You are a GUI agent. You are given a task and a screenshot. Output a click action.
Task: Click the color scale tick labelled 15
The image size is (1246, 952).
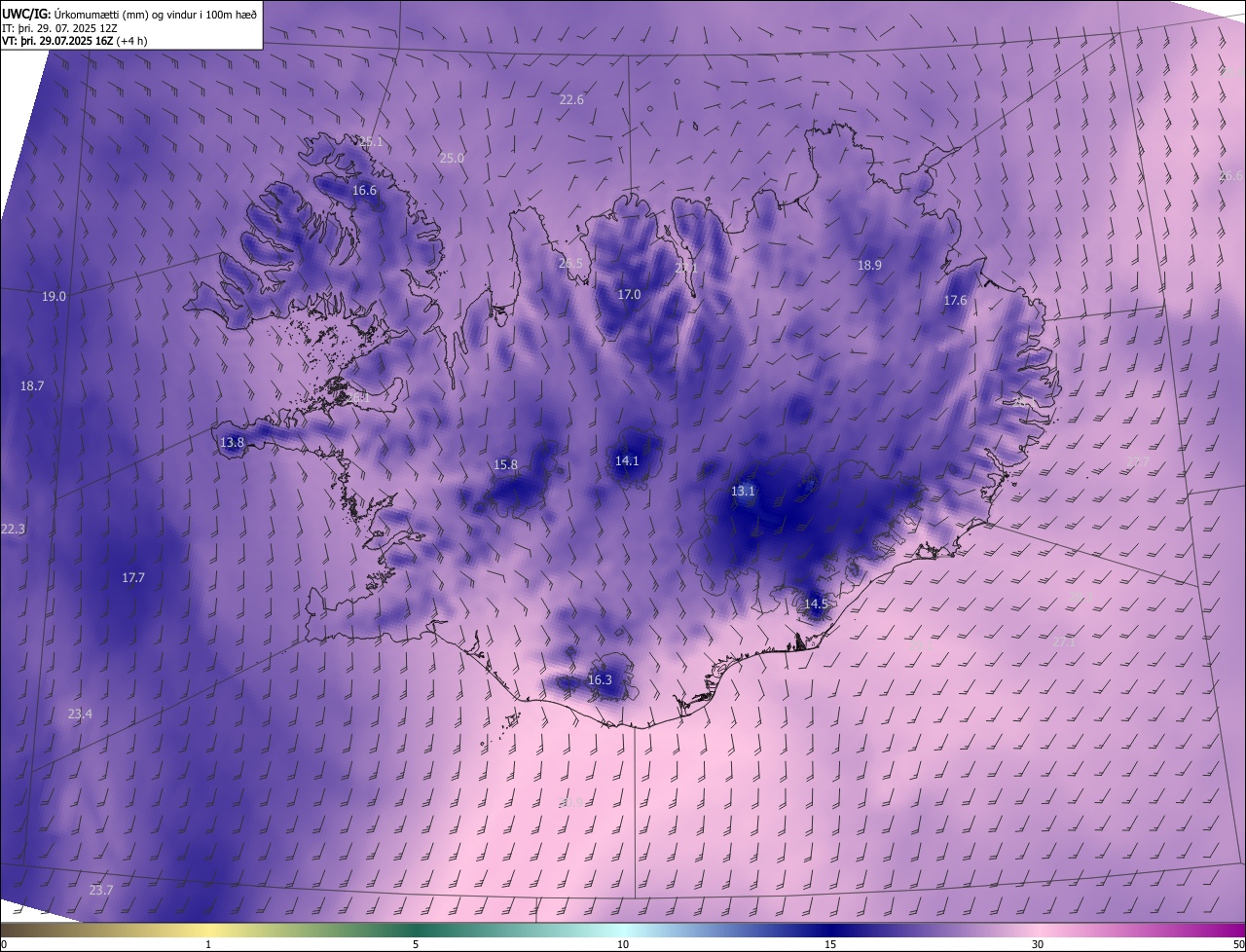tap(830, 944)
